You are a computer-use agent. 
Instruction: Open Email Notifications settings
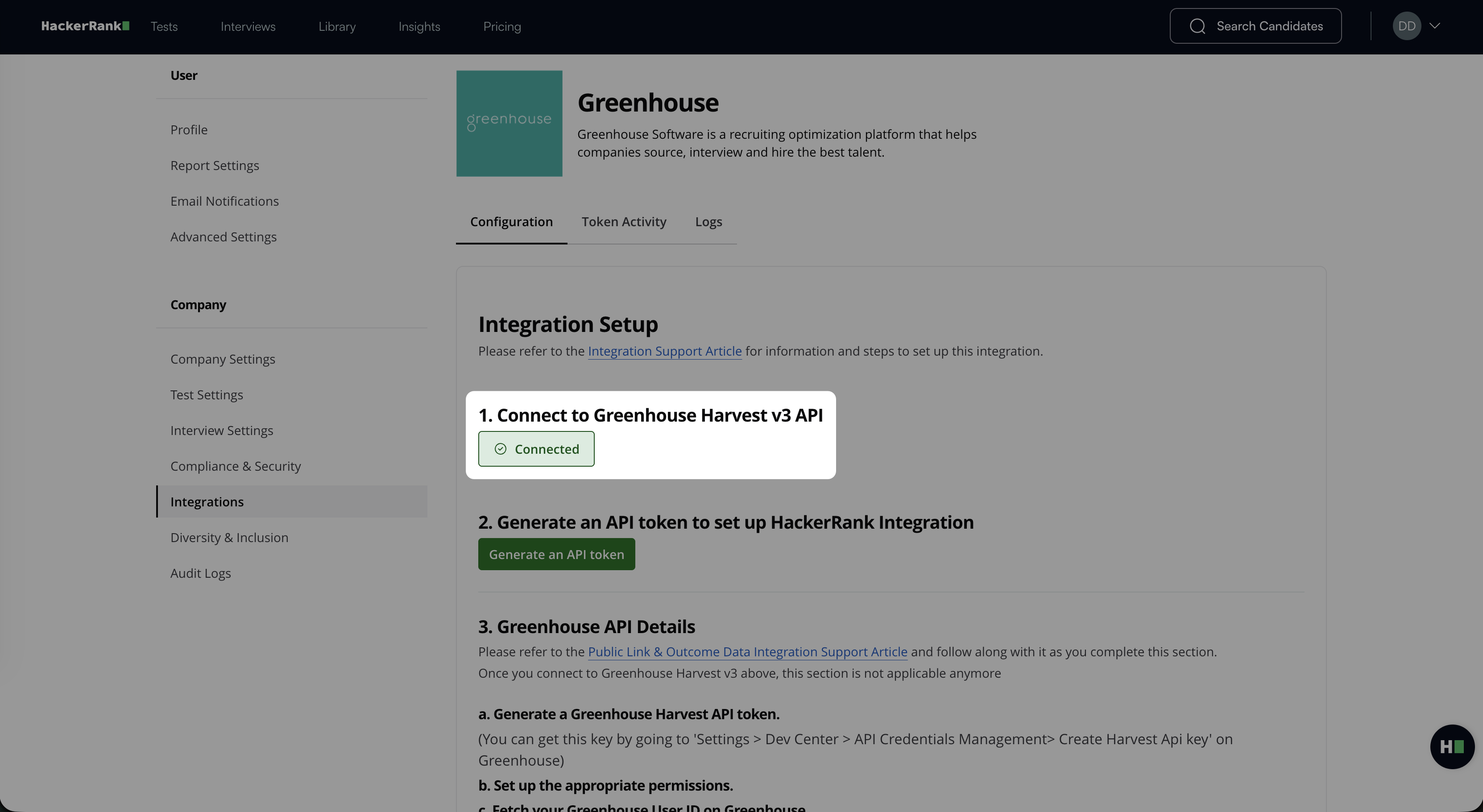pyautogui.click(x=224, y=201)
